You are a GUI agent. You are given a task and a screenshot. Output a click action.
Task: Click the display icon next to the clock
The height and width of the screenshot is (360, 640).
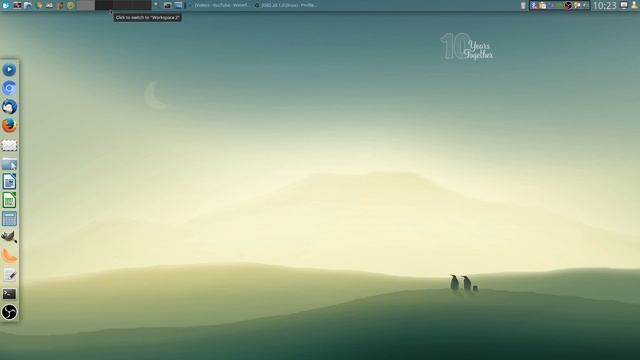pyautogui.click(x=624, y=5)
